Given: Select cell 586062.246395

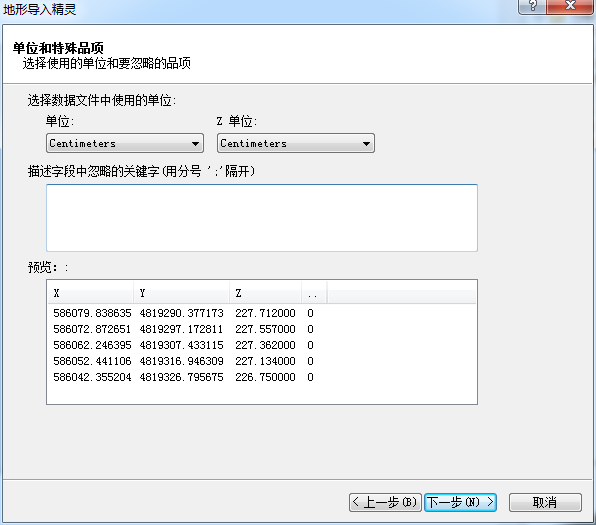Looking at the screenshot, I should (x=92, y=345).
